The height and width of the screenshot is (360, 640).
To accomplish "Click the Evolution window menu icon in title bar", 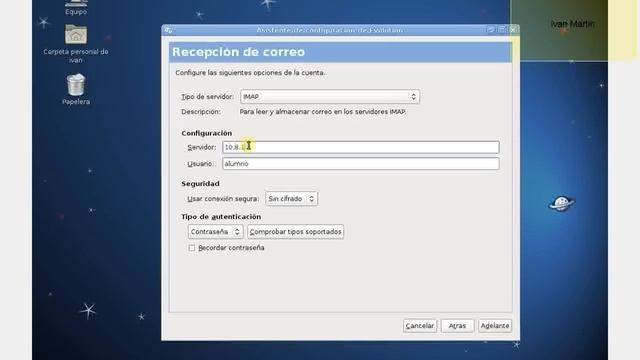I will coord(168,30).
